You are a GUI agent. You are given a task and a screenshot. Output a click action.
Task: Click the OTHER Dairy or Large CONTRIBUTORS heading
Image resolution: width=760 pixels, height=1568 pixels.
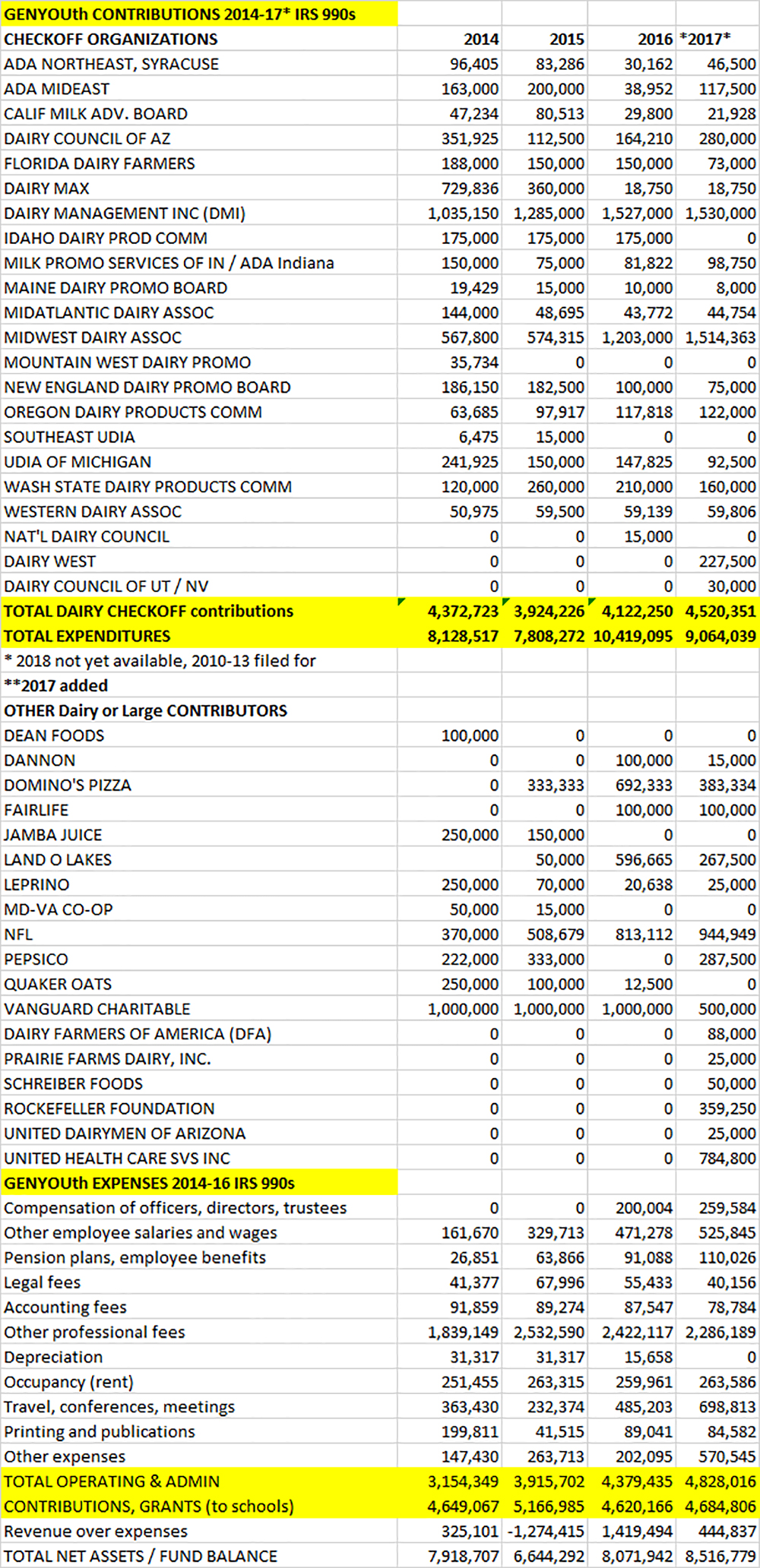(146, 711)
